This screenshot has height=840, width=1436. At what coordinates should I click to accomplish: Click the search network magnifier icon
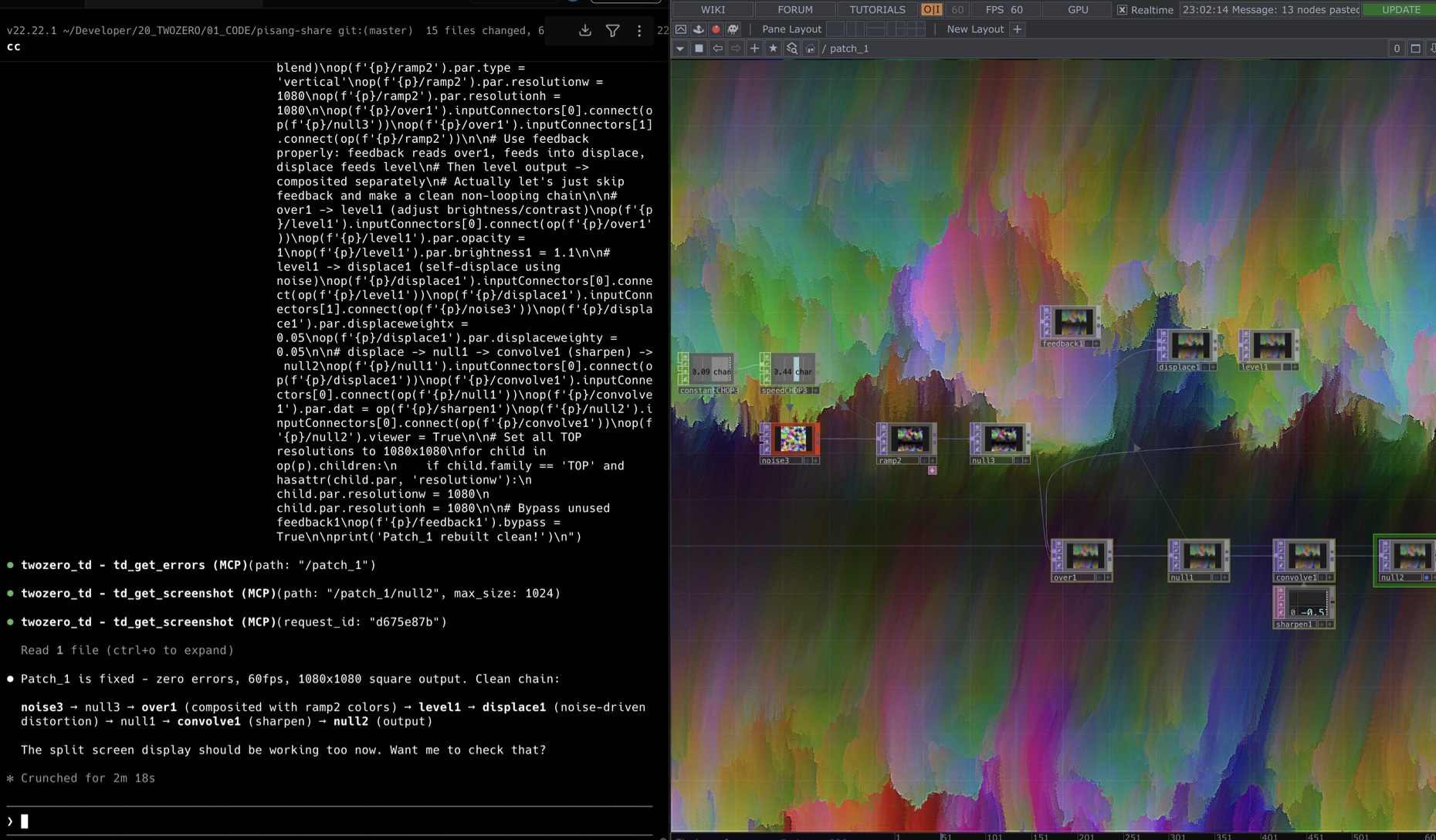point(791,49)
